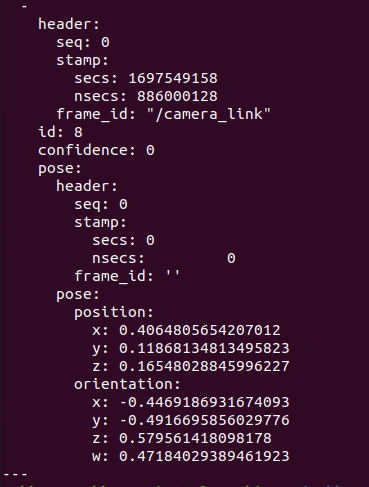Click orientation y value -0.4916695856029776

tap(204, 420)
